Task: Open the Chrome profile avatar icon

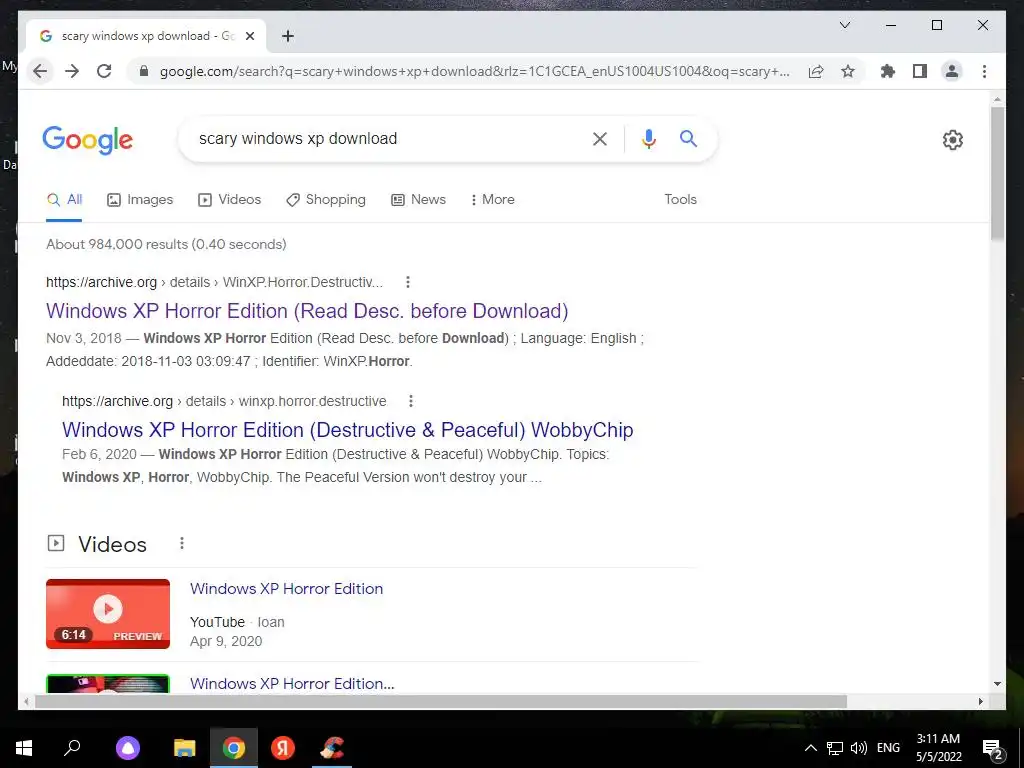Action: tap(952, 71)
